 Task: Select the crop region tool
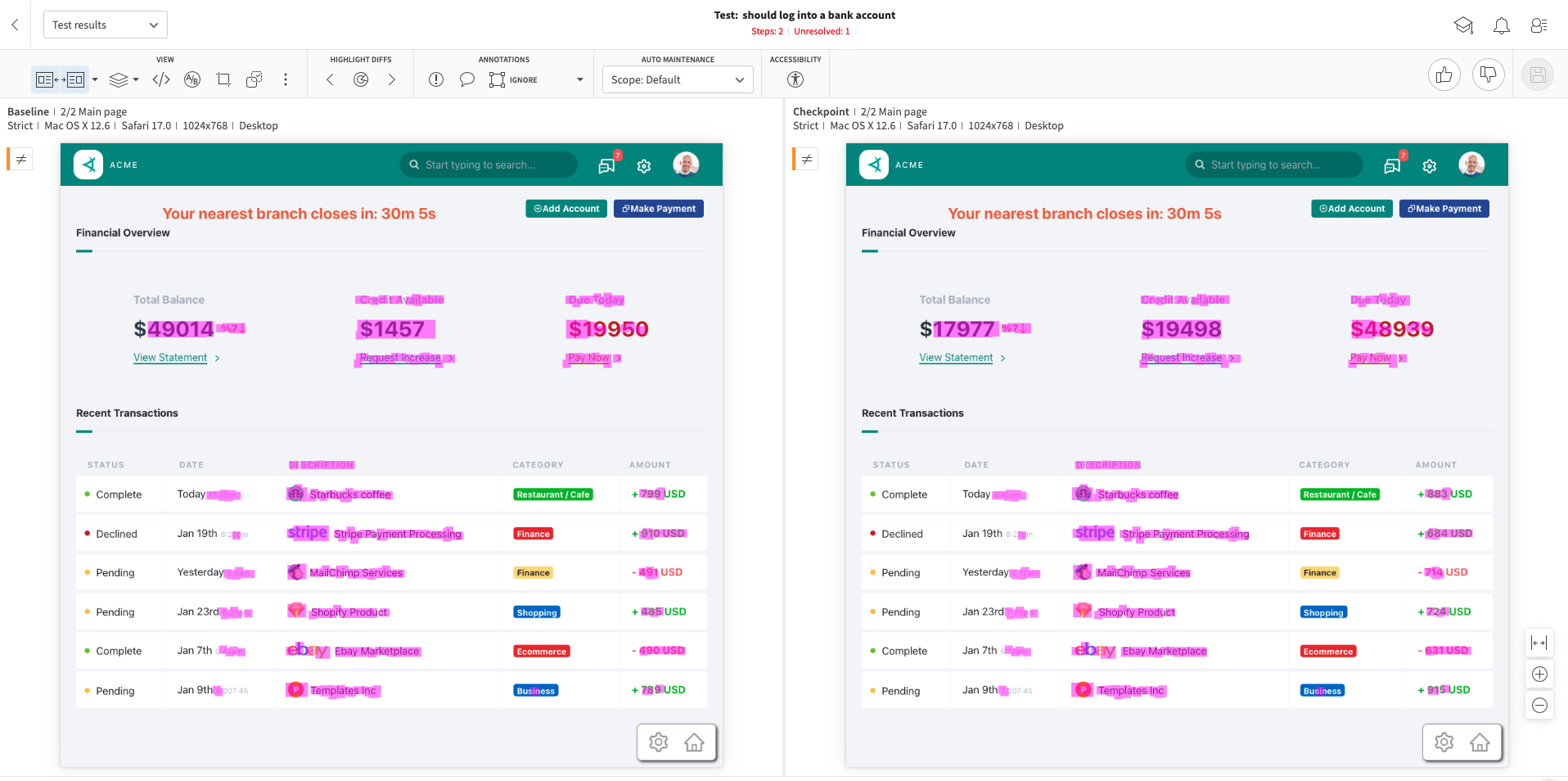223,79
